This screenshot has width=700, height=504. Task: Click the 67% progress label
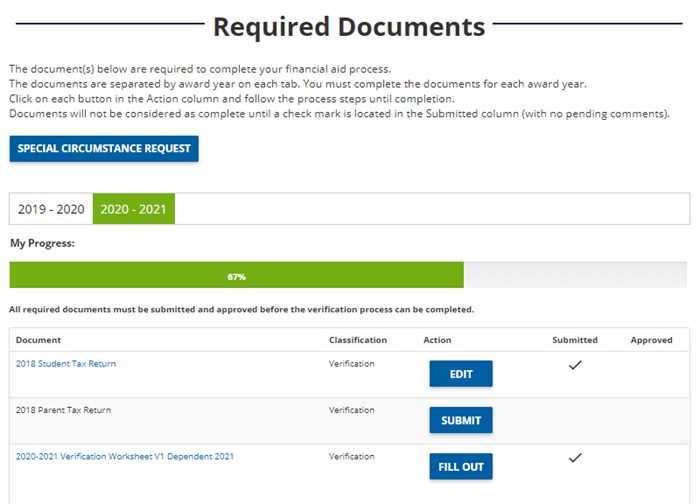(x=237, y=276)
